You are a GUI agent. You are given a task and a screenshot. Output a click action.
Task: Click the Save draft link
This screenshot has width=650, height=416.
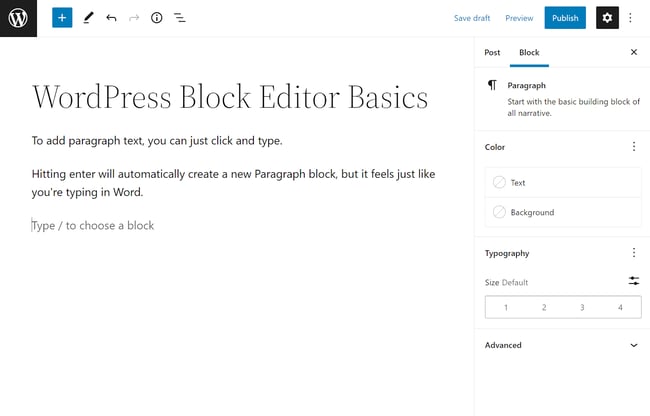pyautogui.click(x=472, y=18)
